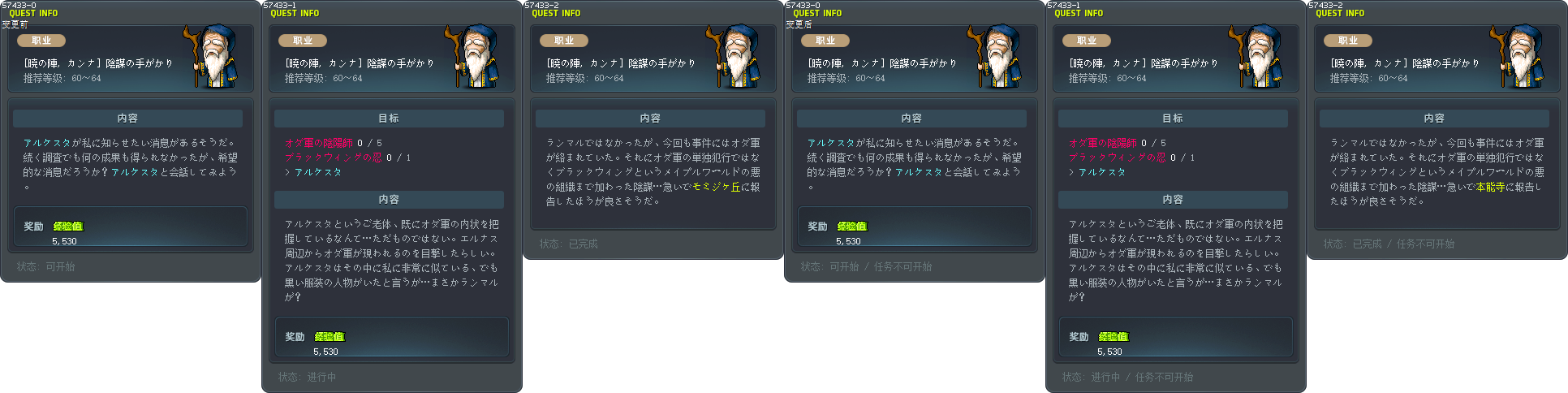1568x393 pixels.
Task: Open the 目标 header in the 进行中 / 任务不可开始 panel
Action: click(x=1173, y=119)
